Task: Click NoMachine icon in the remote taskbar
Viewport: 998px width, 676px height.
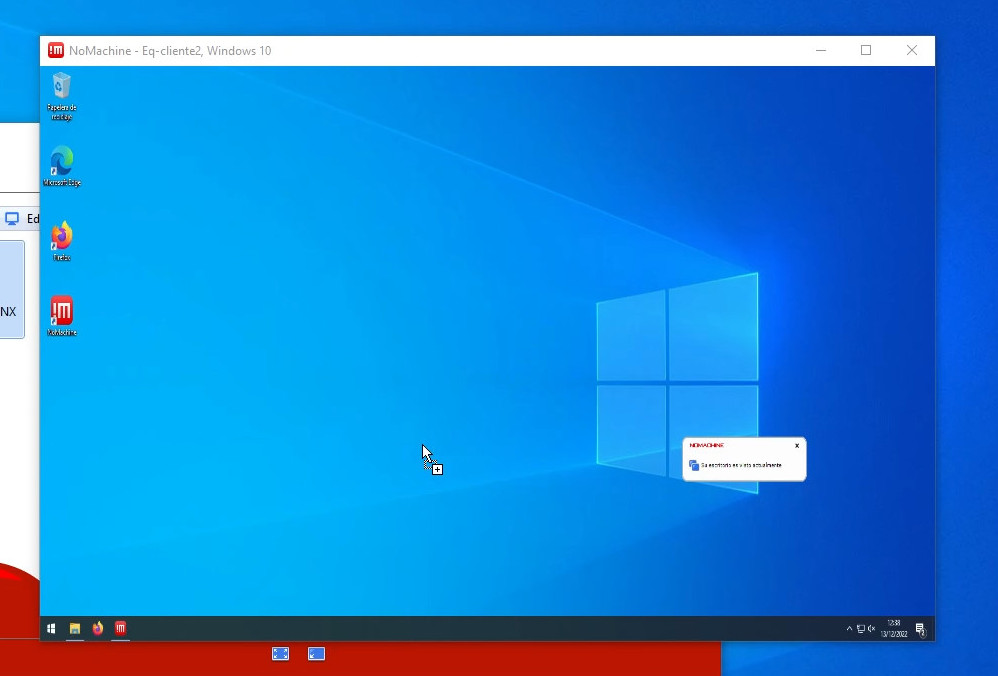Action: [x=121, y=629]
